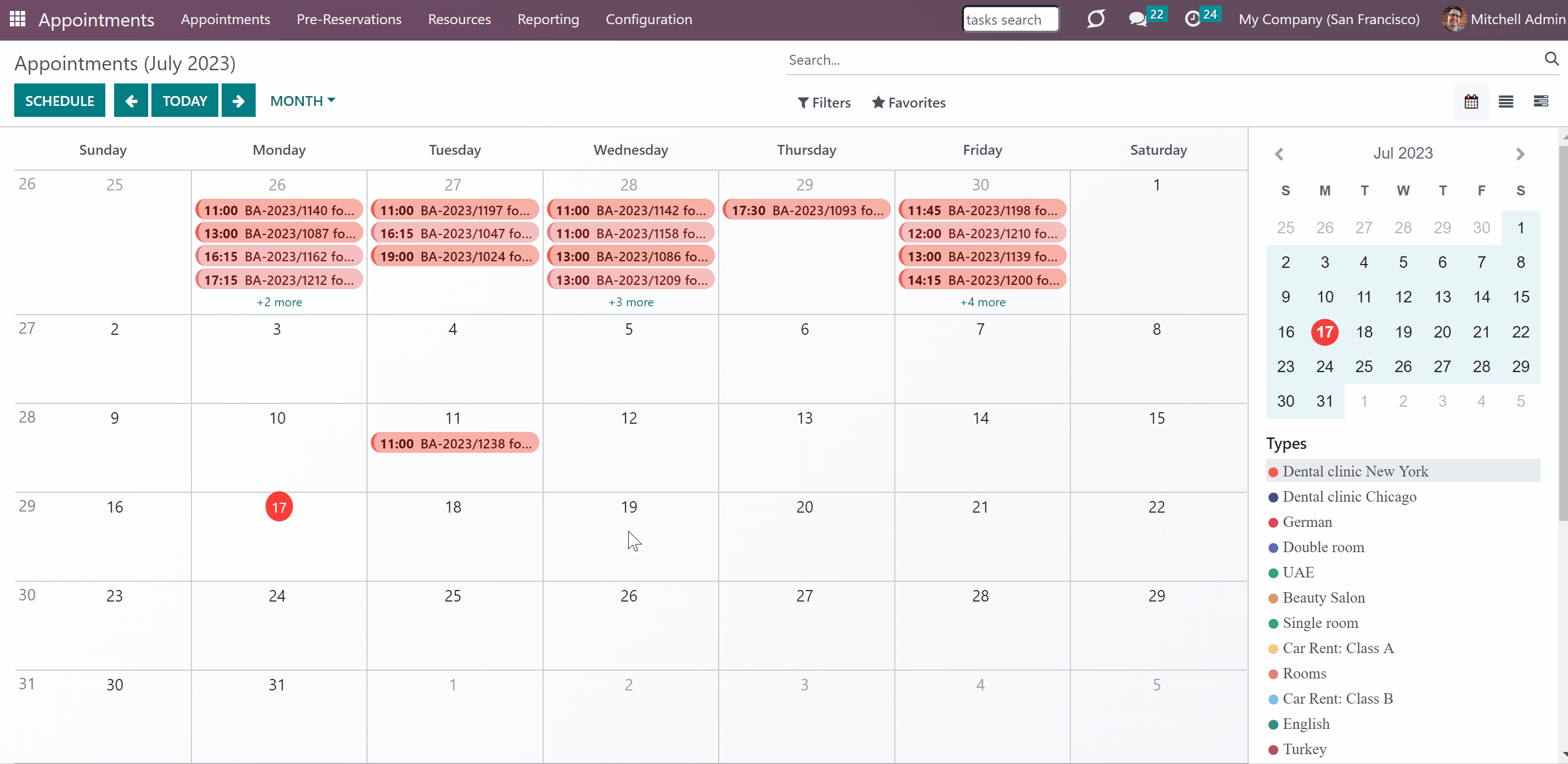
Task: Open 11:00 BA-2023/1140 appointment
Action: tap(279, 210)
